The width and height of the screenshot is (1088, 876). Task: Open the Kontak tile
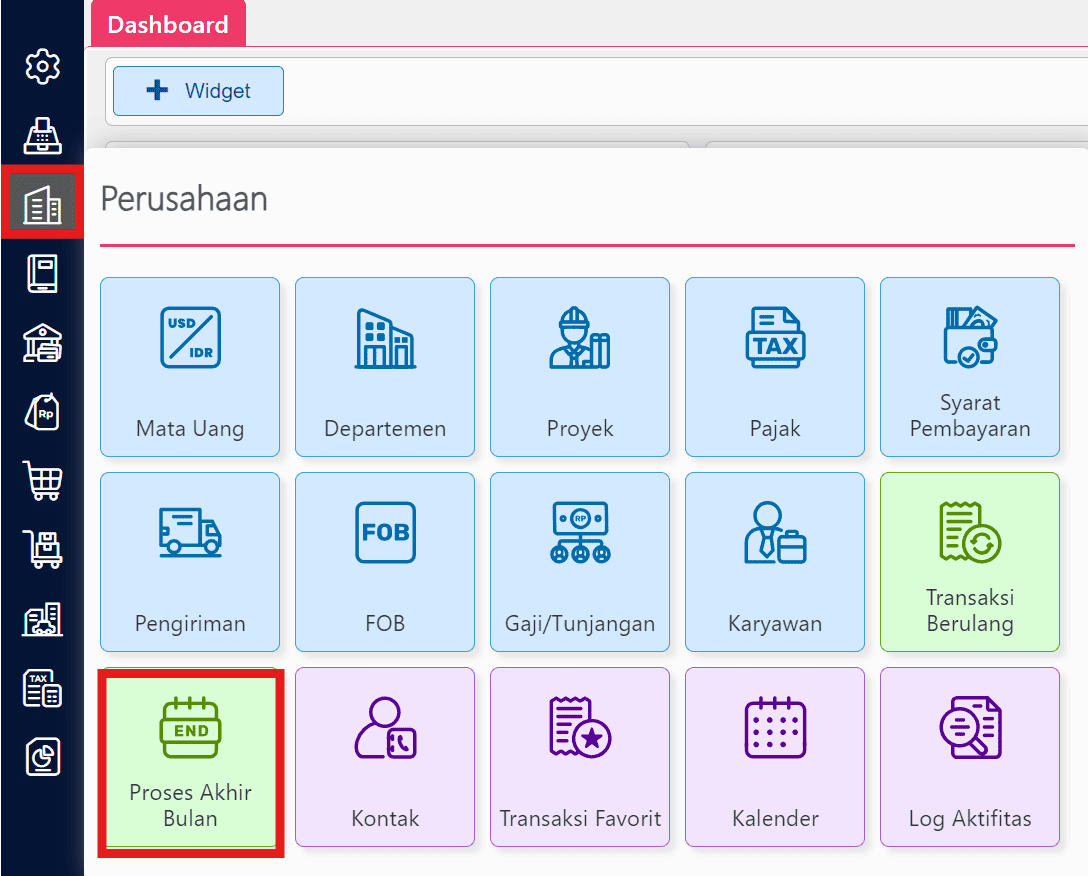(384, 757)
